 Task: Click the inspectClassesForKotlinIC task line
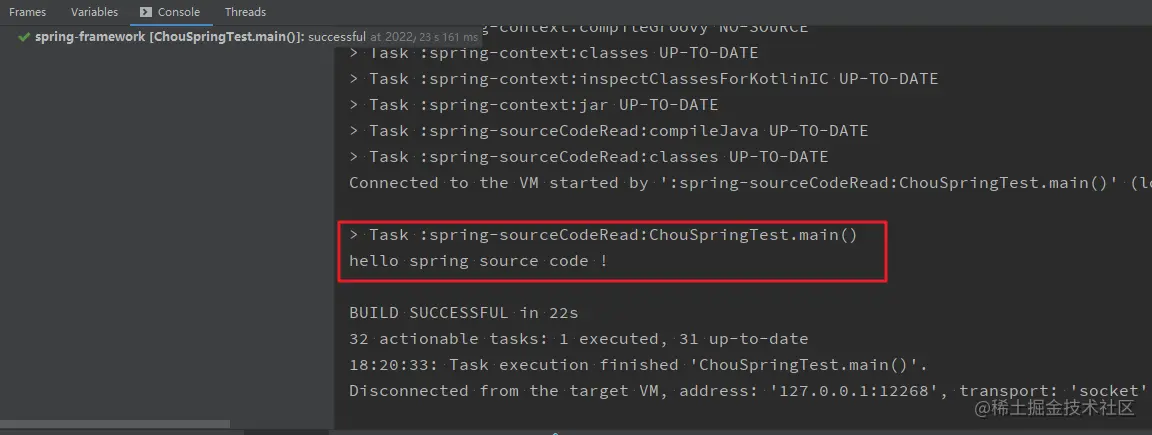(x=643, y=79)
